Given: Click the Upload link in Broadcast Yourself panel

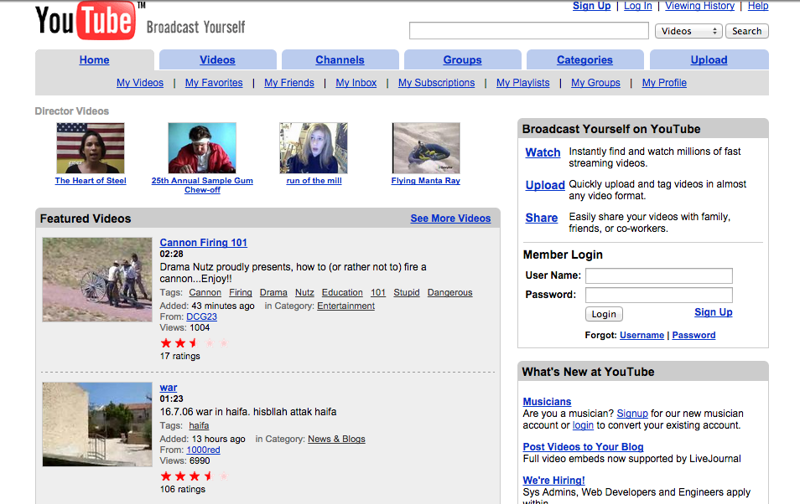Looking at the screenshot, I should click(545, 185).
